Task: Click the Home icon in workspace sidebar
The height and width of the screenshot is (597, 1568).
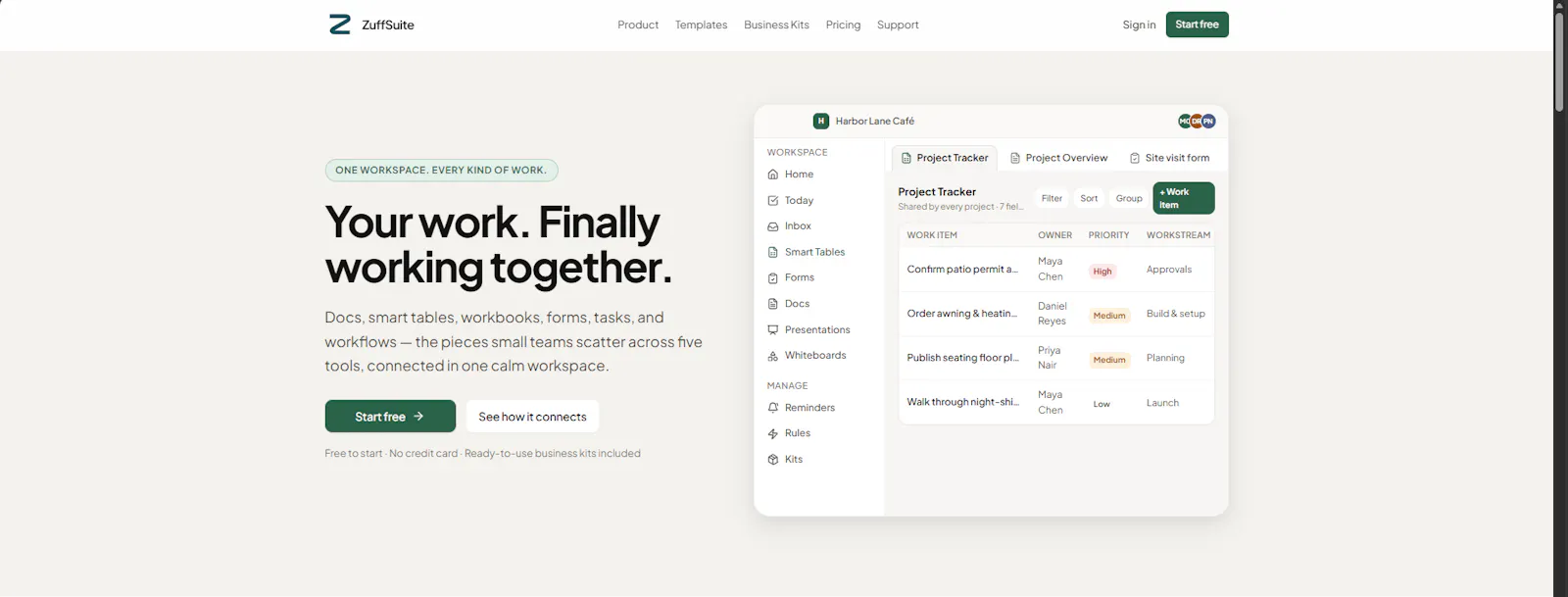Action: tap(773, 174)
